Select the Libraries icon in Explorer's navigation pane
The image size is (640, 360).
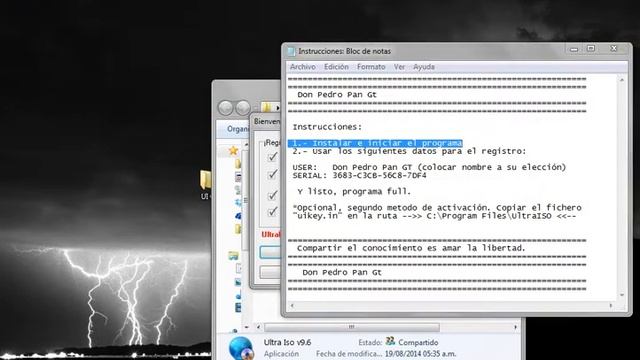point(233,256)
